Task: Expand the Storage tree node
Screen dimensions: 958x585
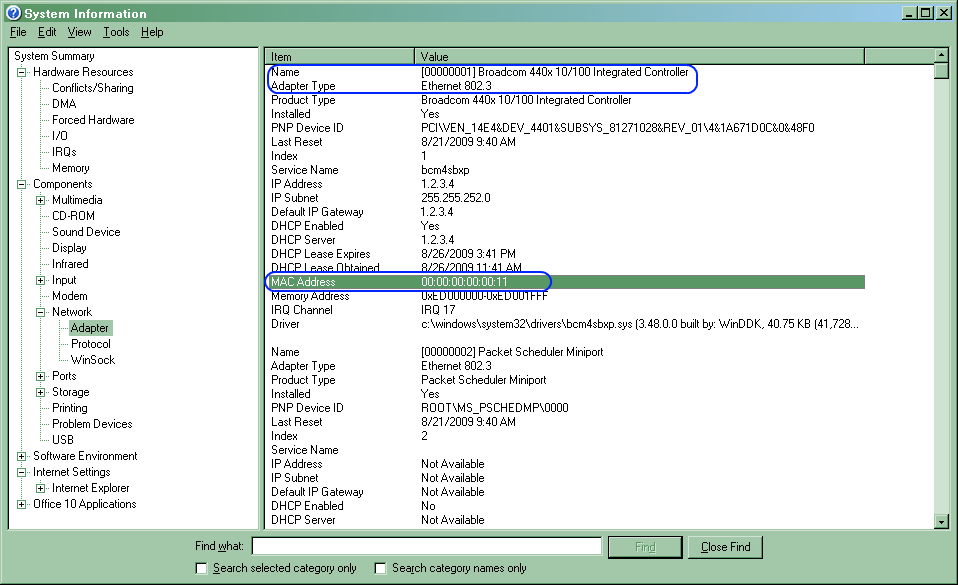Action: (41, 392)
